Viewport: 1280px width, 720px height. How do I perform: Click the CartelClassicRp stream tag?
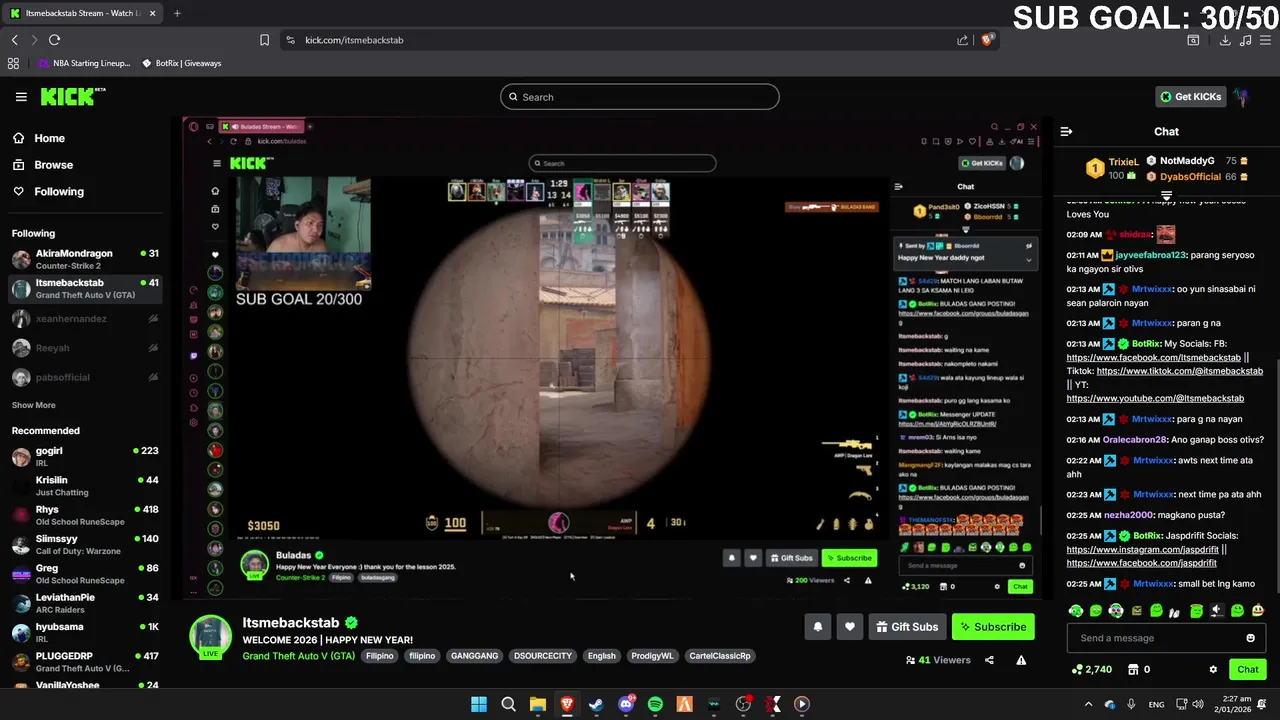pyautogui.click(x=719, y=656)
